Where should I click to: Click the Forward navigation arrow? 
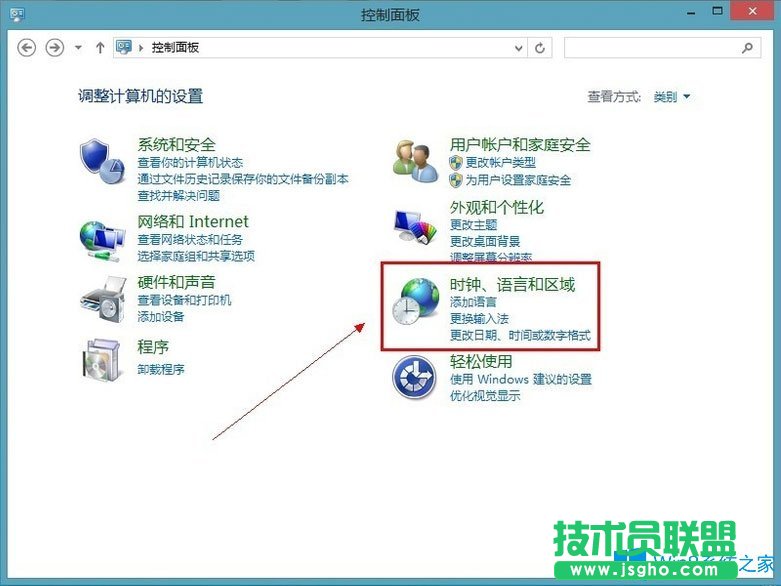coord(55,48)
